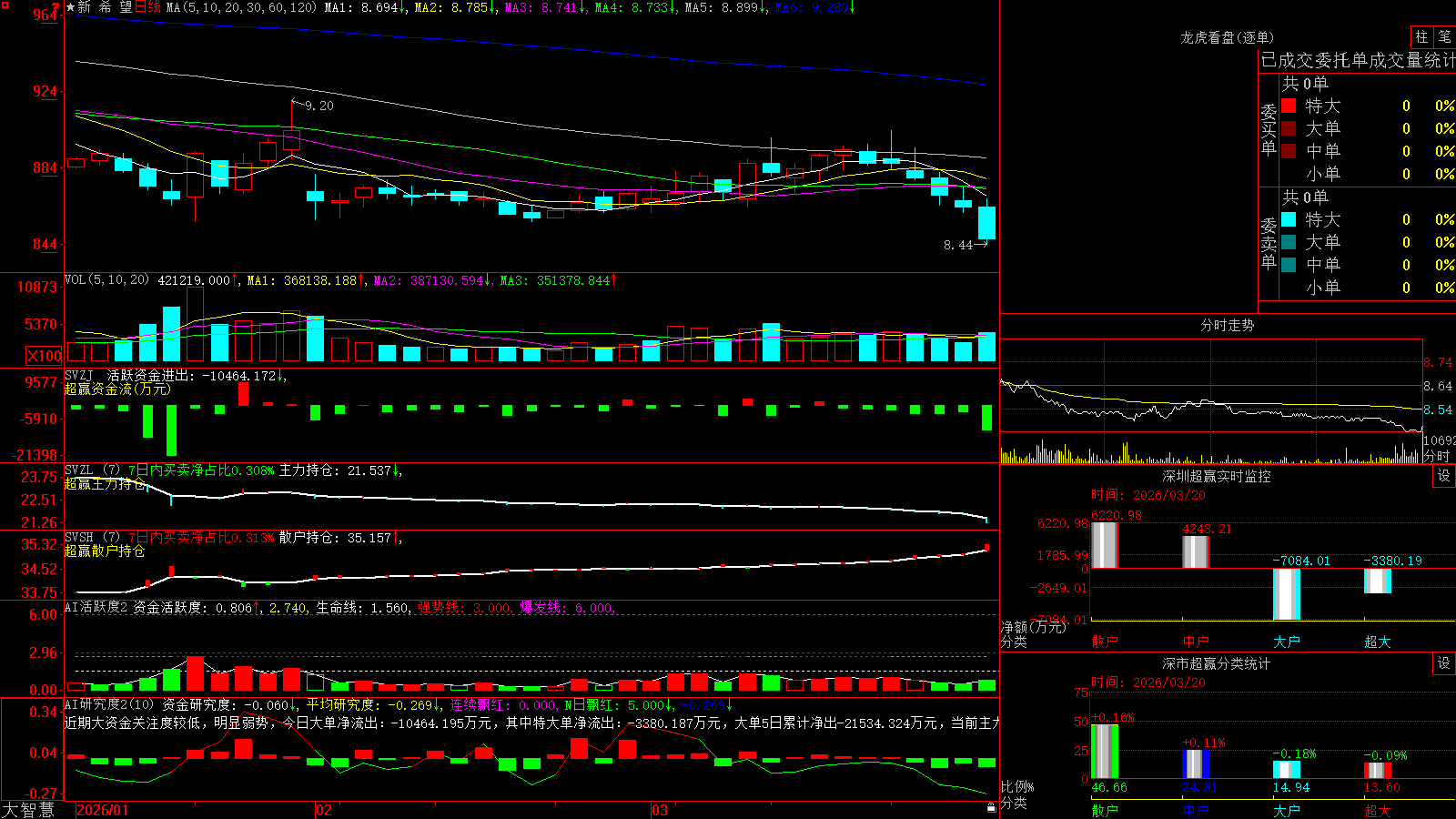Click the 8.74 price level on intraday chart
Screen dimensions: 1456x819
tap(1438, 362)
